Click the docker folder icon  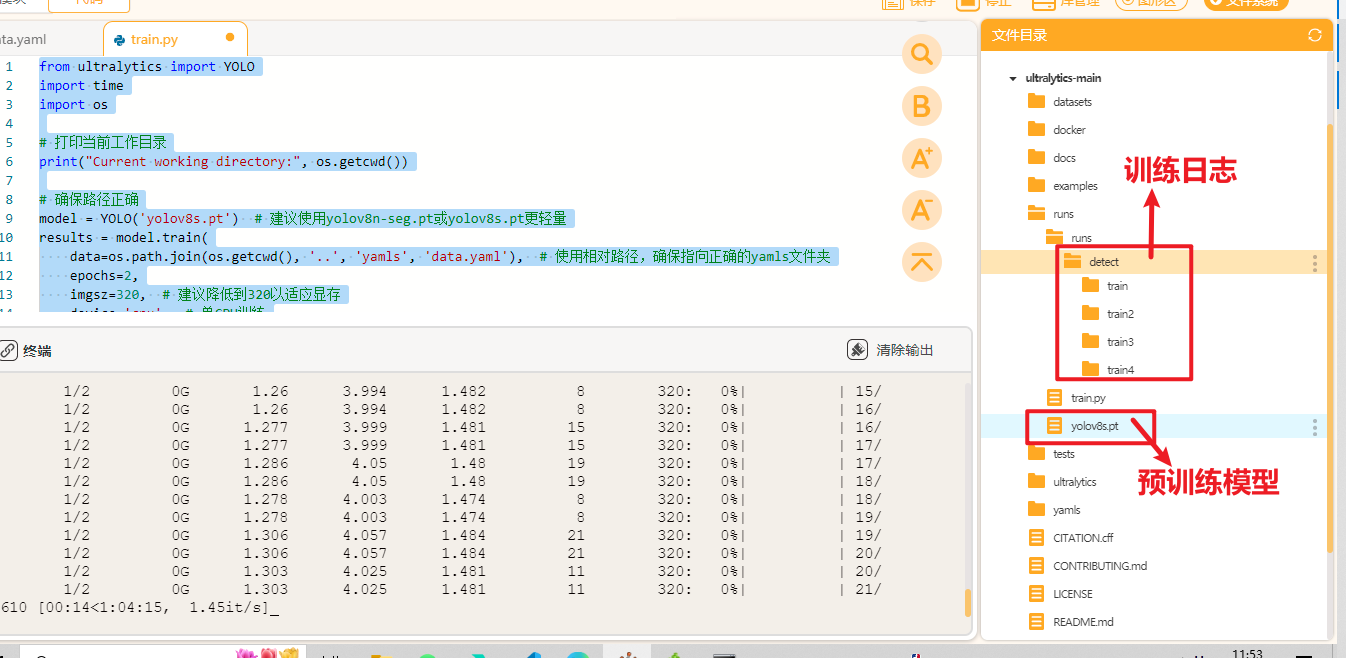1036,129
